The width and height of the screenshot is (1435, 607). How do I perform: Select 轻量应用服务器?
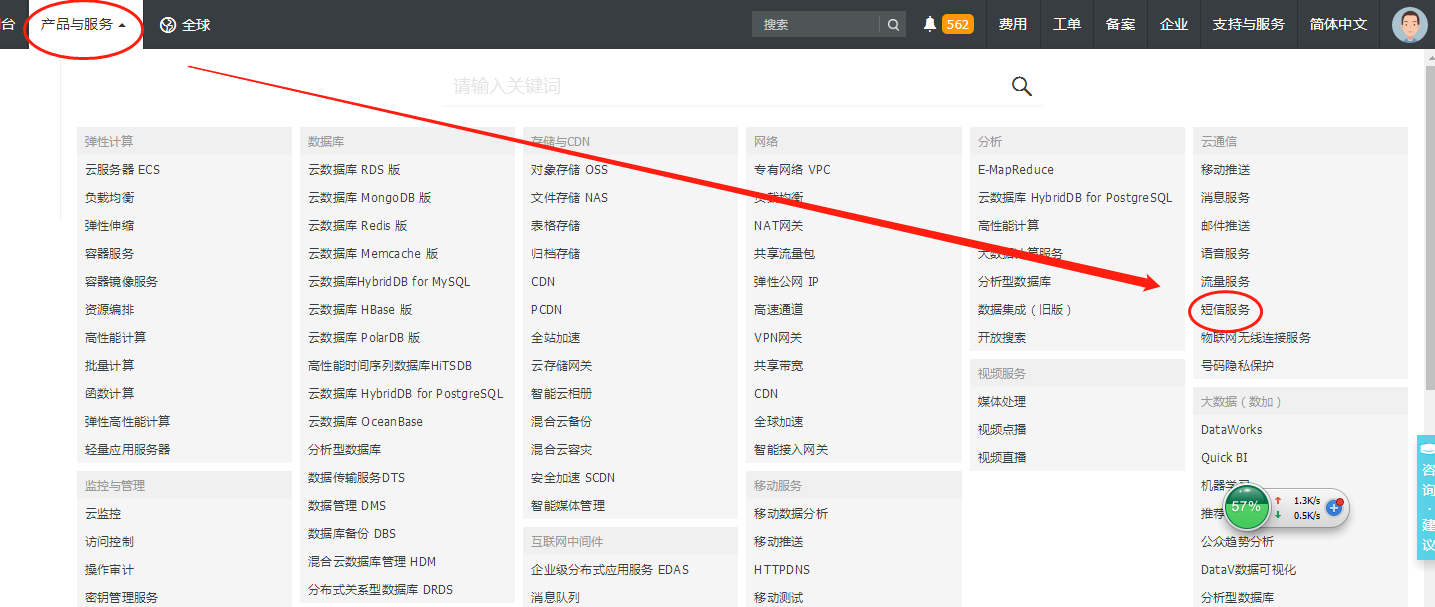127,450
